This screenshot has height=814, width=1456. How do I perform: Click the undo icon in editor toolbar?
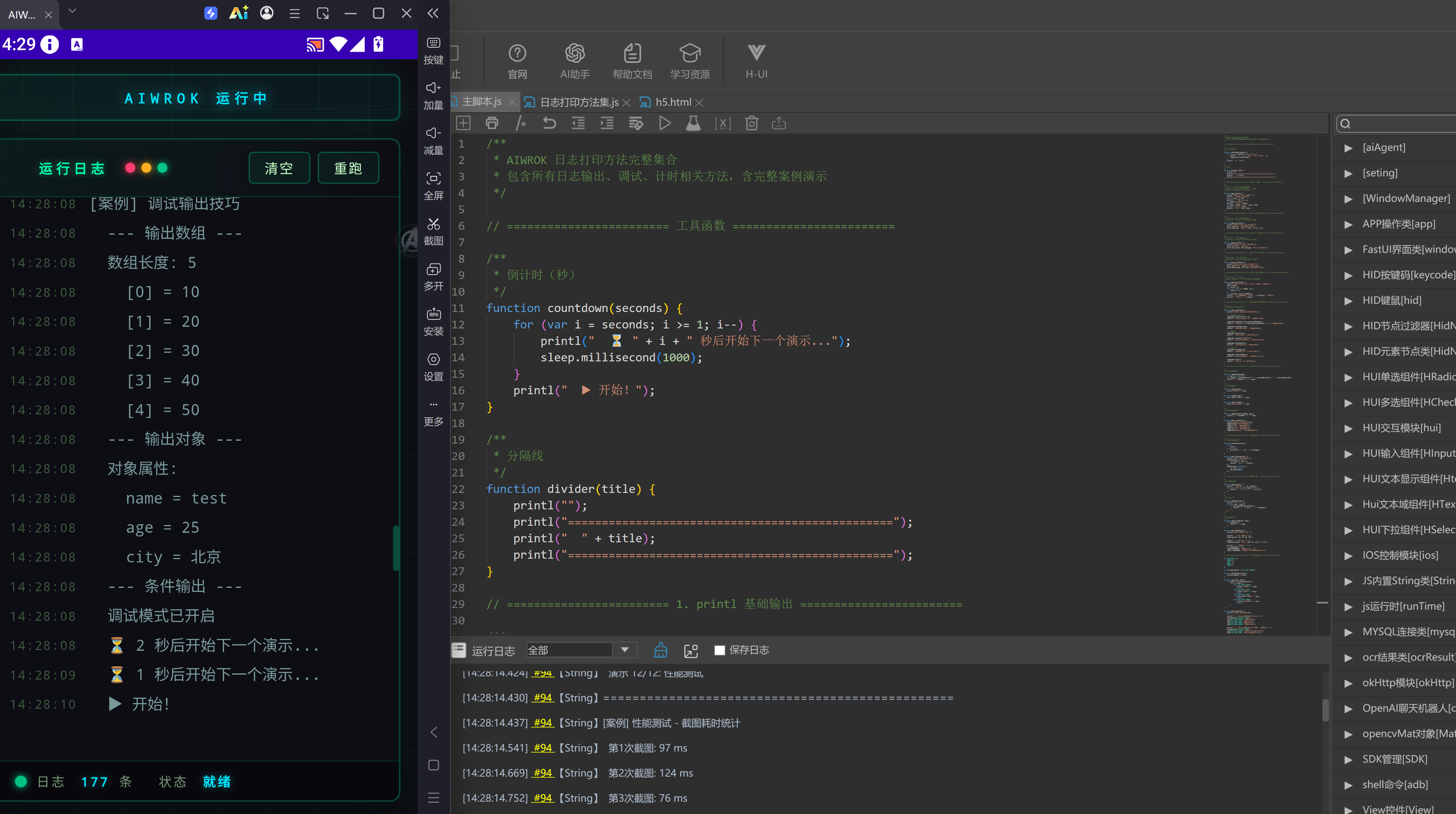coord(549,123)
